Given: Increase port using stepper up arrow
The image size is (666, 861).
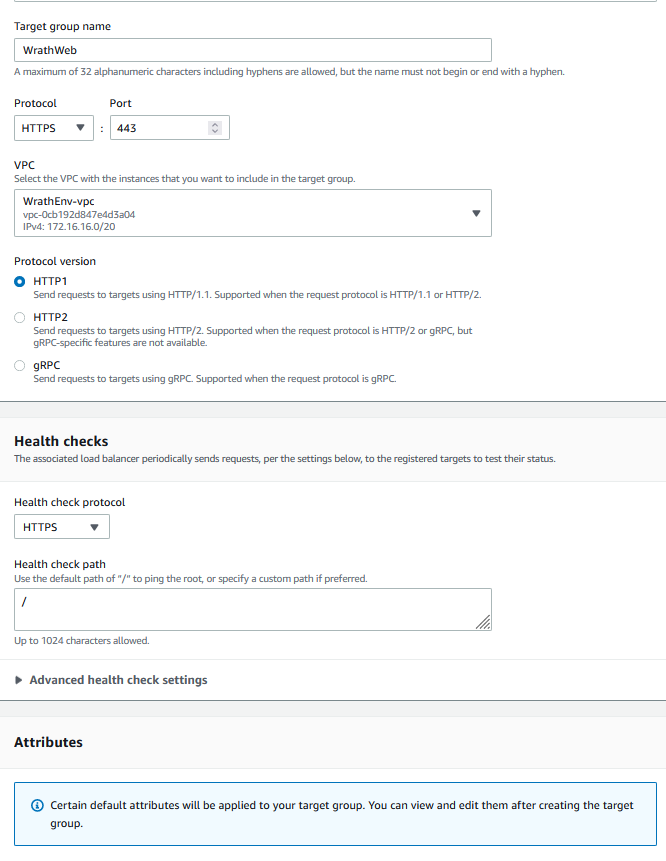Looking at the screenshot, I should (214, 124).
